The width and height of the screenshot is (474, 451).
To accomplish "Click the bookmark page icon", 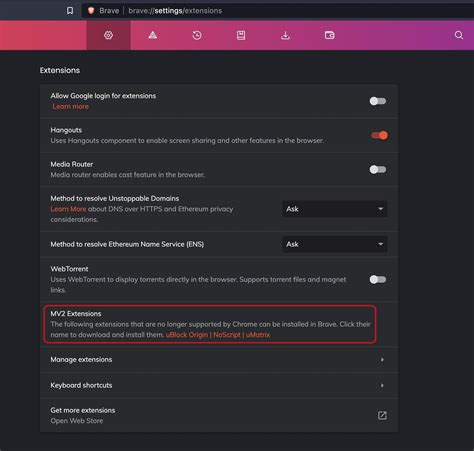I will coord(70,11).
